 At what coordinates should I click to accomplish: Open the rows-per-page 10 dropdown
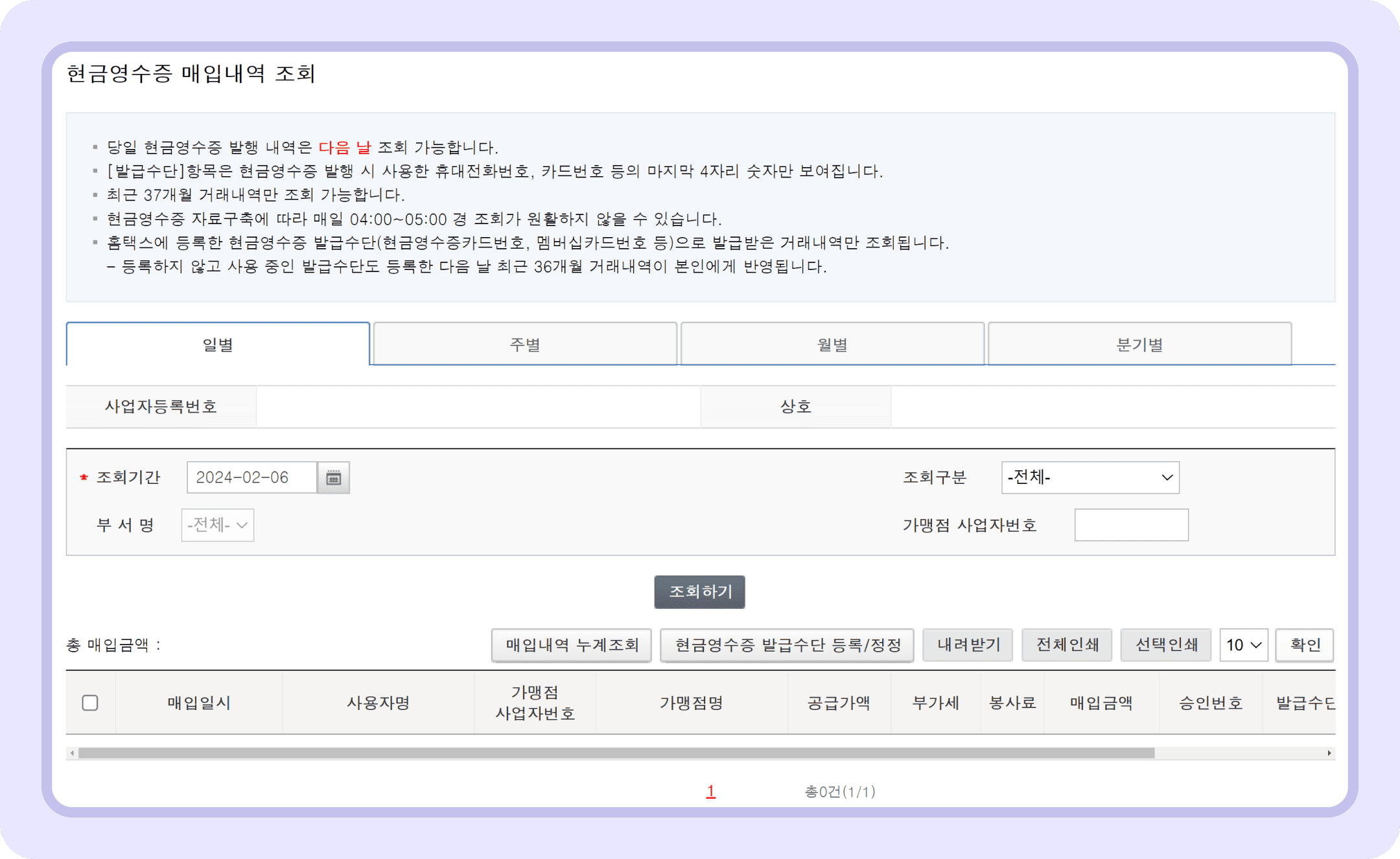coord(1243,645)
